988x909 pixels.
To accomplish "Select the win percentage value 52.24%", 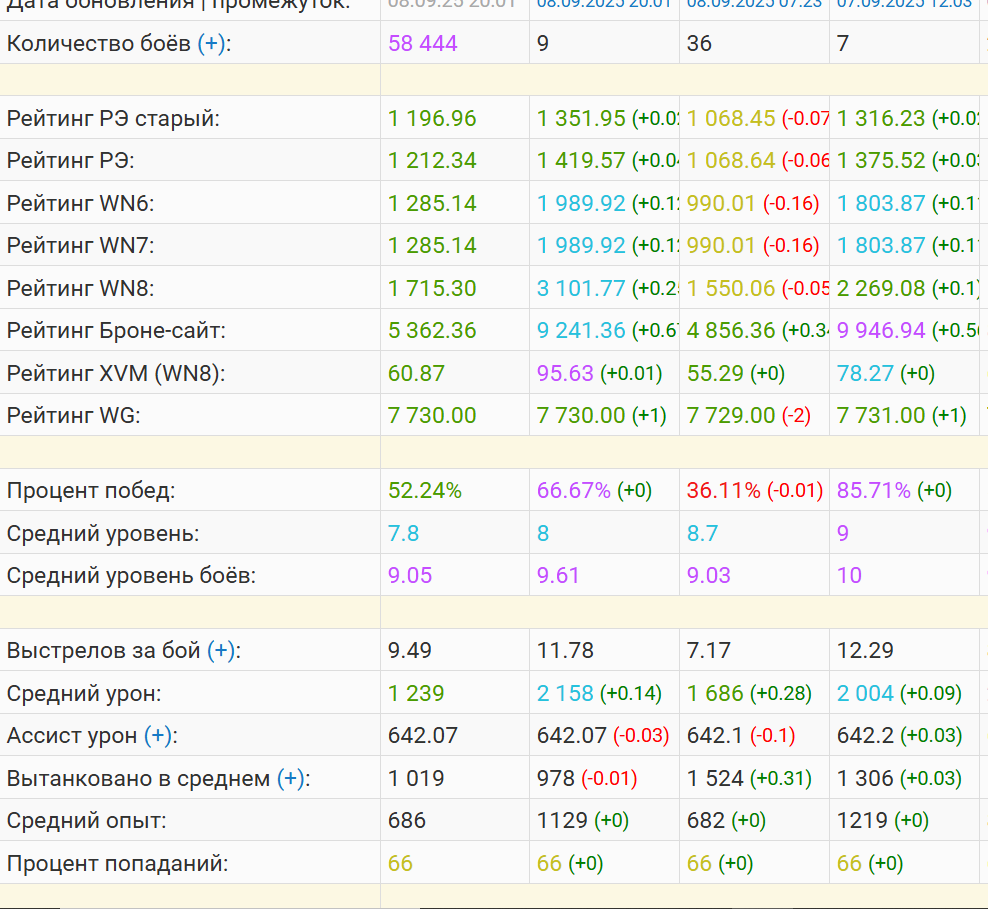I will (x=425, y=491).
